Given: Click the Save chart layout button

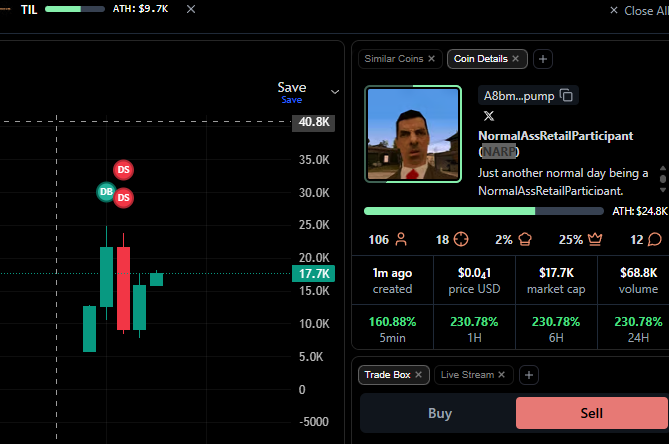Looking at the screenshot, I should click(292, 87).
